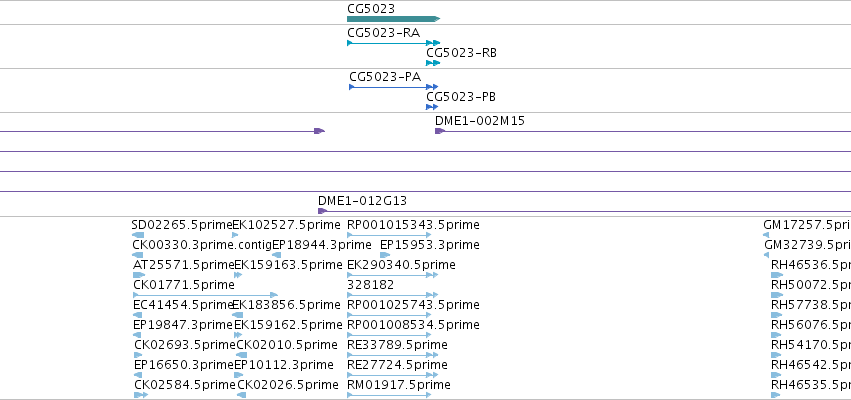Viewport: 851px width, 400px height.
Task: Select the CG5023-PB protein glyph
Action: [432, 107]
